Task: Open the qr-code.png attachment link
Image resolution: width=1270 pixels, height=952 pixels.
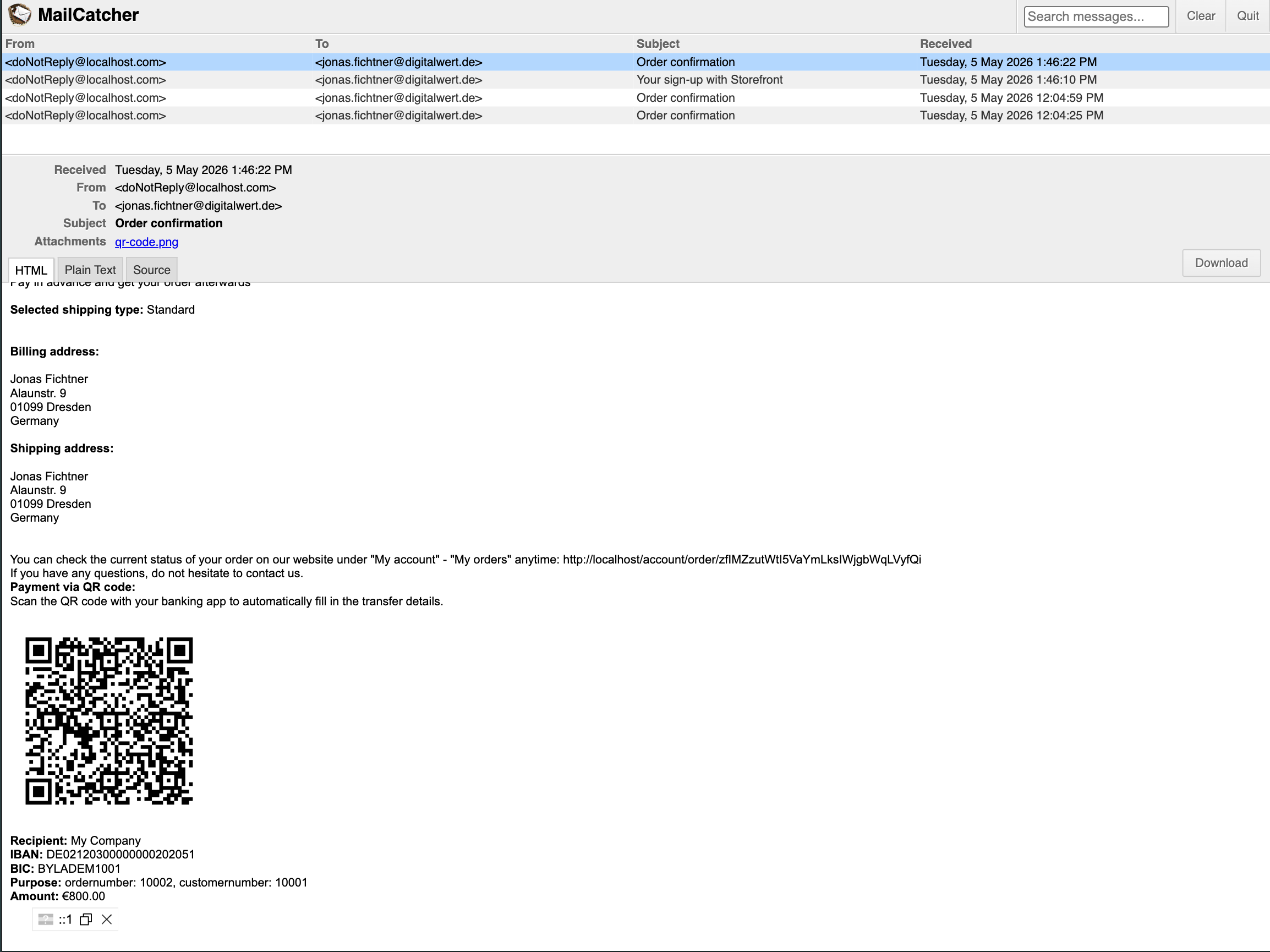Action: tap(146, 242)
